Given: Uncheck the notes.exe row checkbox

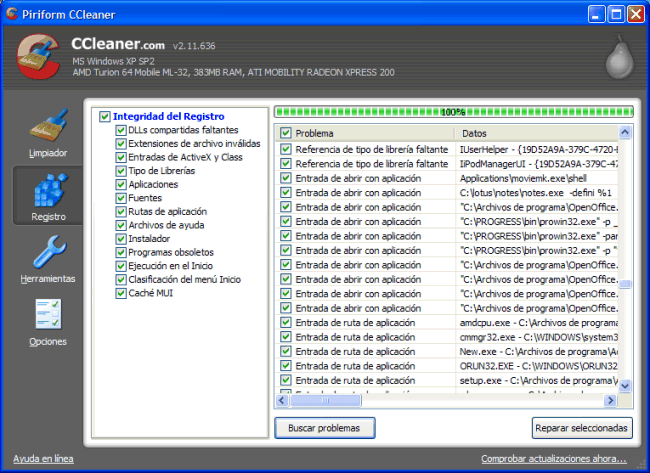Looking at the screenshot, I should 286,193.
